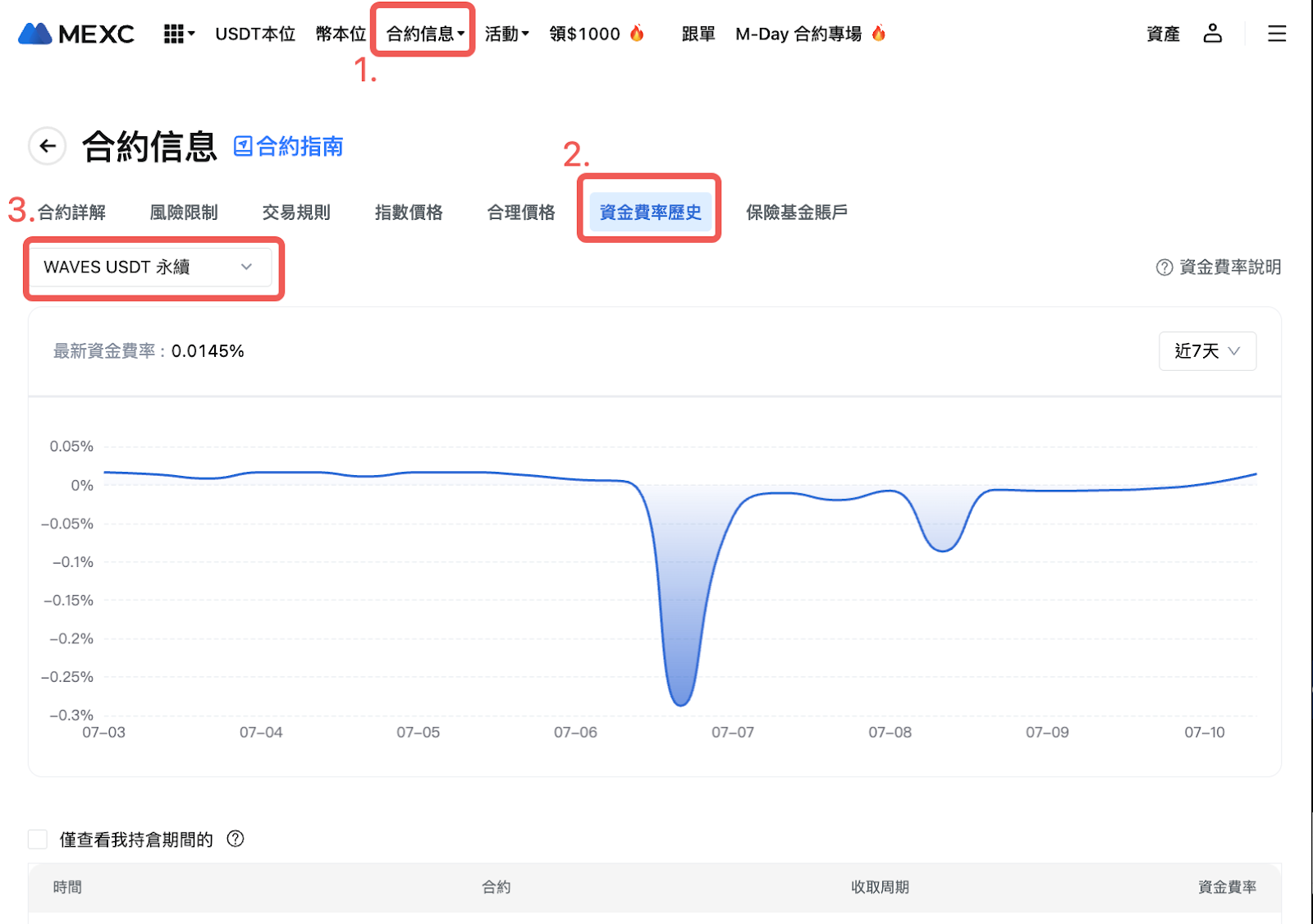Open the 合約指南 guide link

289,146
